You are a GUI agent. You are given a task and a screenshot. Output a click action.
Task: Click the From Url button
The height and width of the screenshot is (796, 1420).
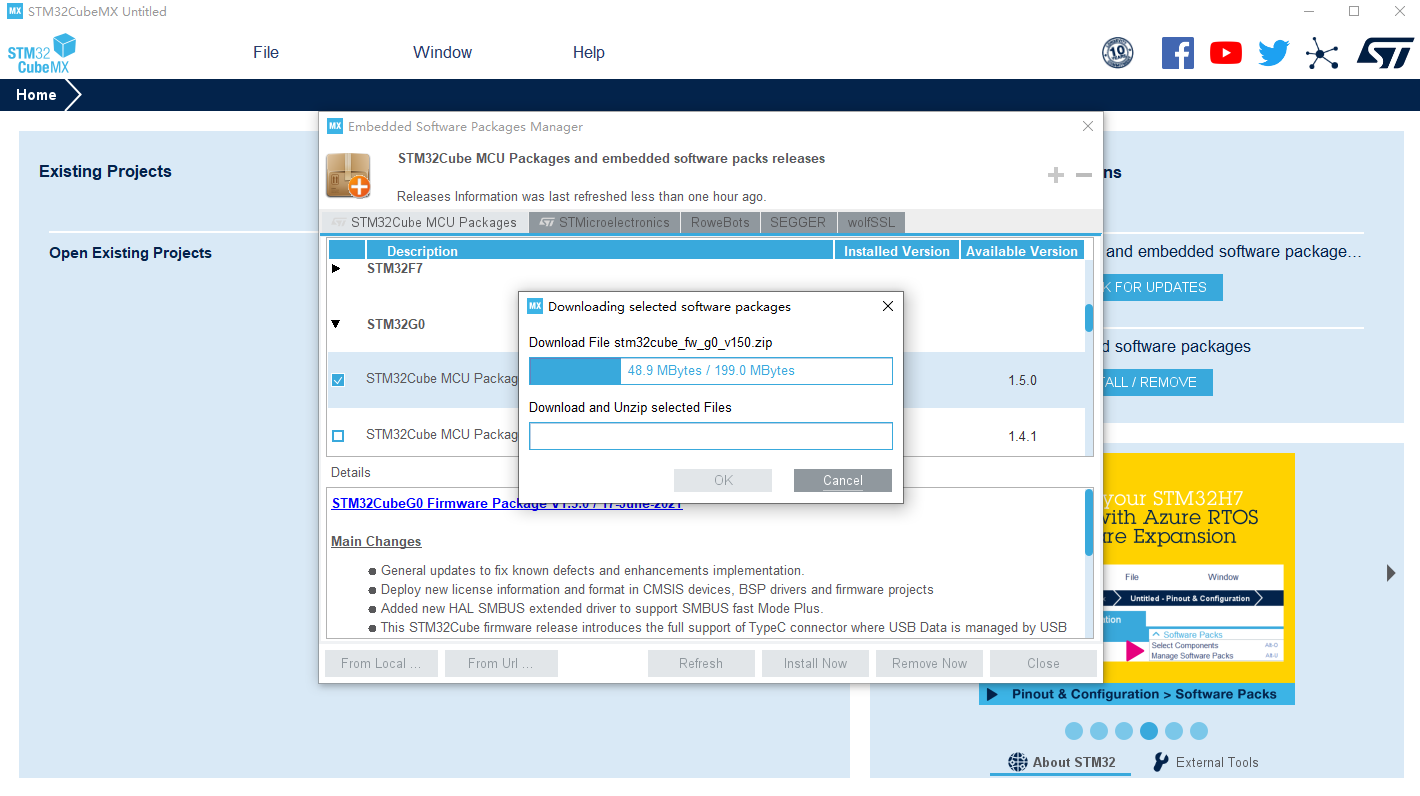tap(500, 663)
